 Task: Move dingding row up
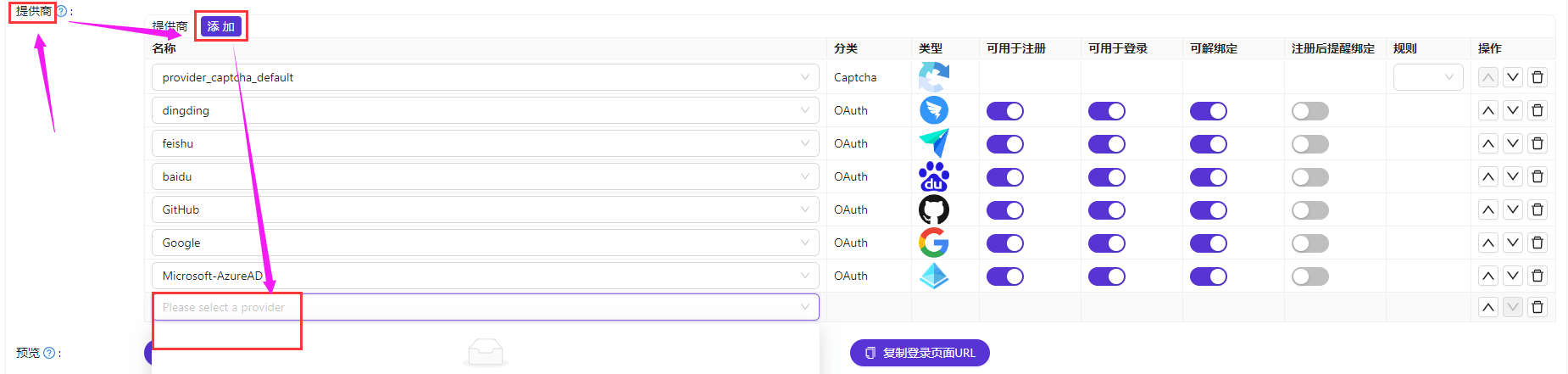point(1488,110)
